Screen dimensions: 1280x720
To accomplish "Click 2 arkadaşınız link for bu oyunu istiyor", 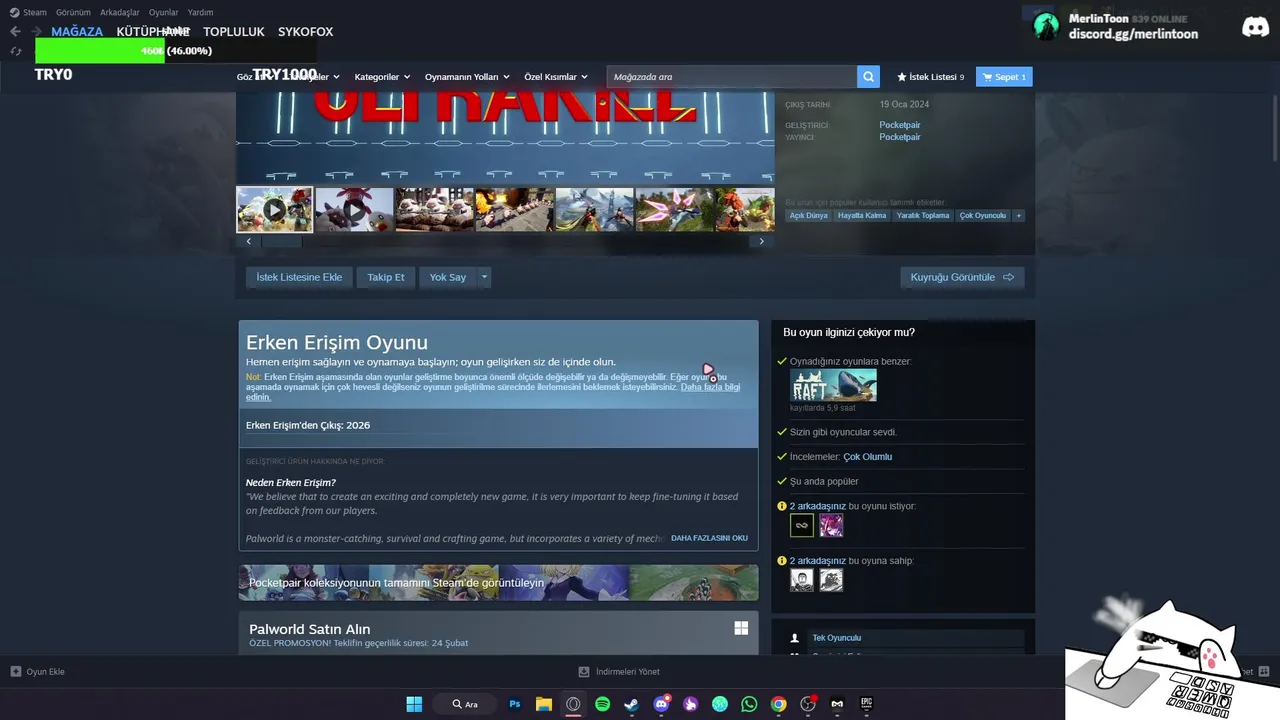I will [818, 506].
